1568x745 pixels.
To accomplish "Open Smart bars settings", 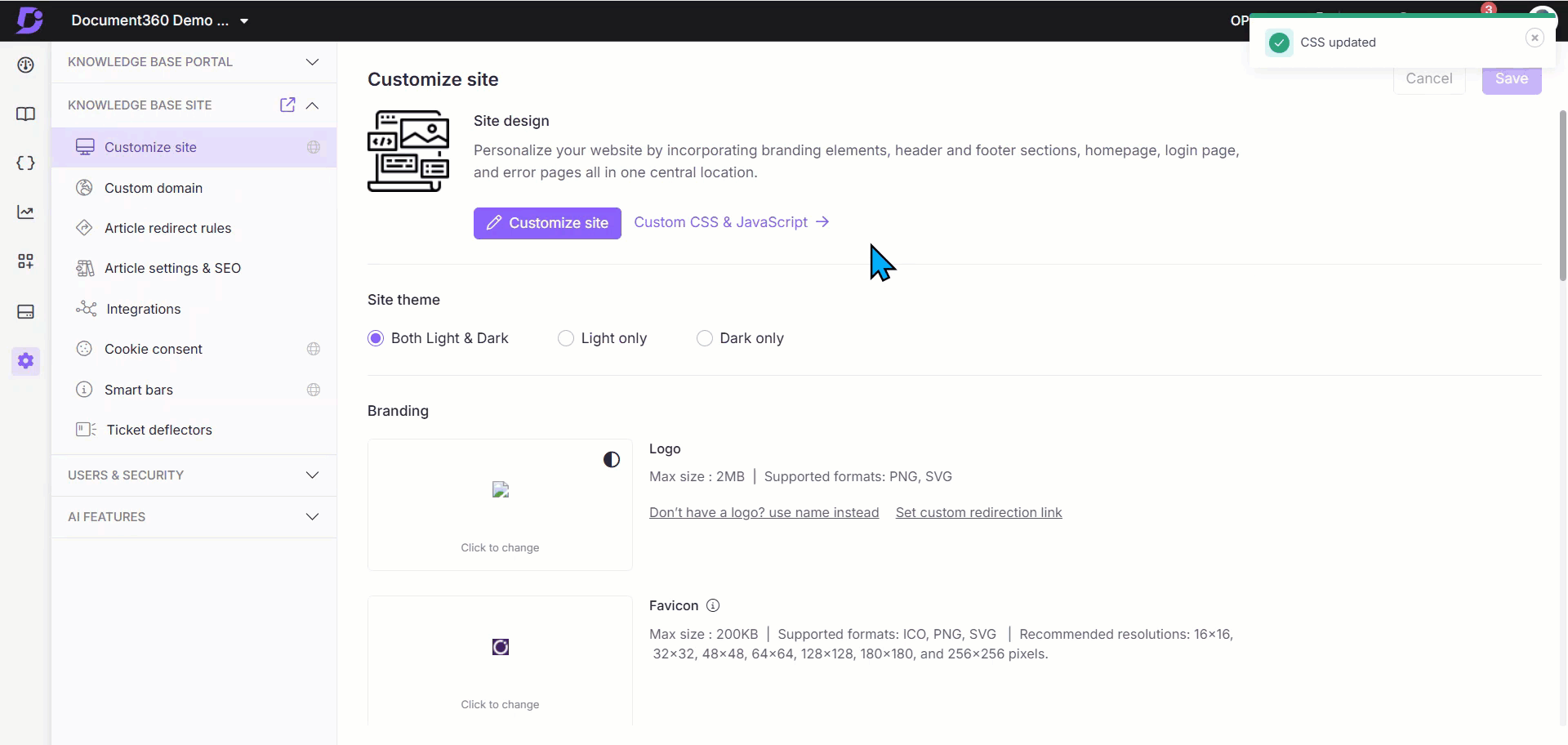I will [194, 390].
